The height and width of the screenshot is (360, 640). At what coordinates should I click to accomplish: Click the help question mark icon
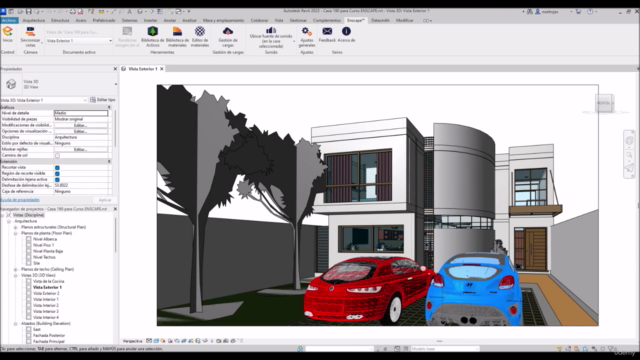click(590, 11)
